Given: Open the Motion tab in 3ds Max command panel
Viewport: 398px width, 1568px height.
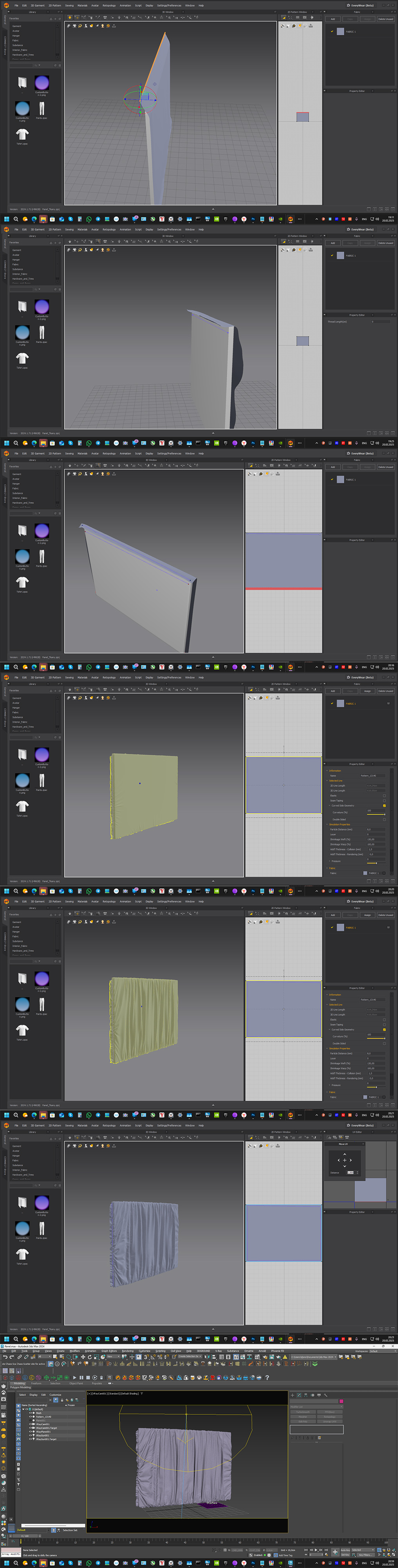Looking at the screenshot, I should 312,1395.
